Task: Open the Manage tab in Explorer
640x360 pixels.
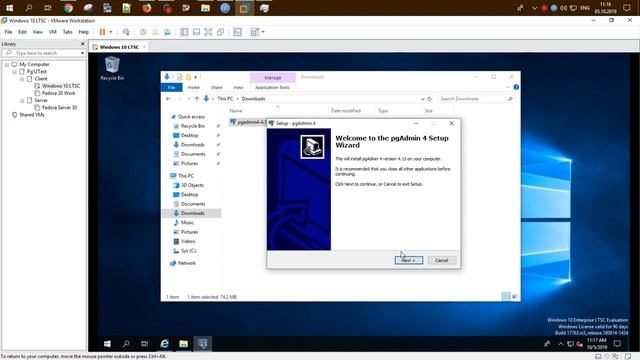Action: click(273, 78)
